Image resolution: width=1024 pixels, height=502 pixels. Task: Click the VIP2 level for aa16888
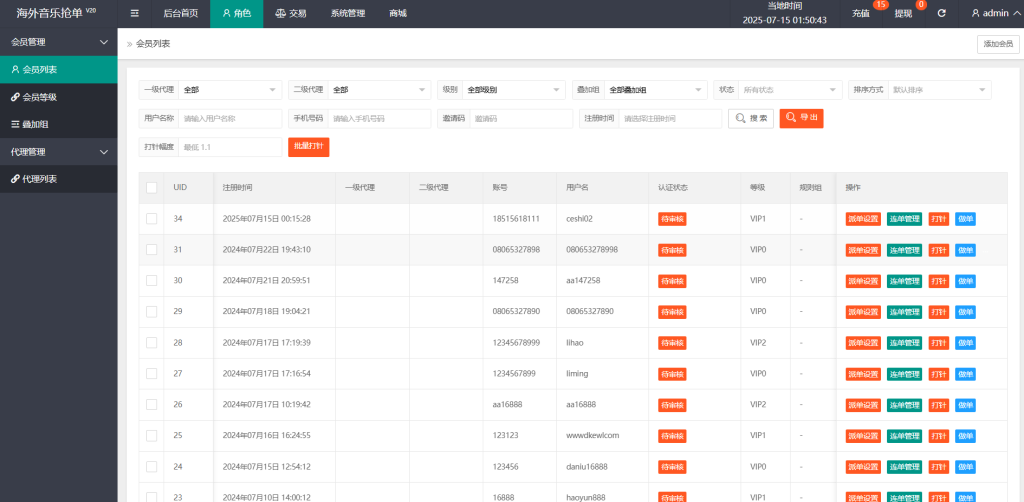click(x=758, y=404)
